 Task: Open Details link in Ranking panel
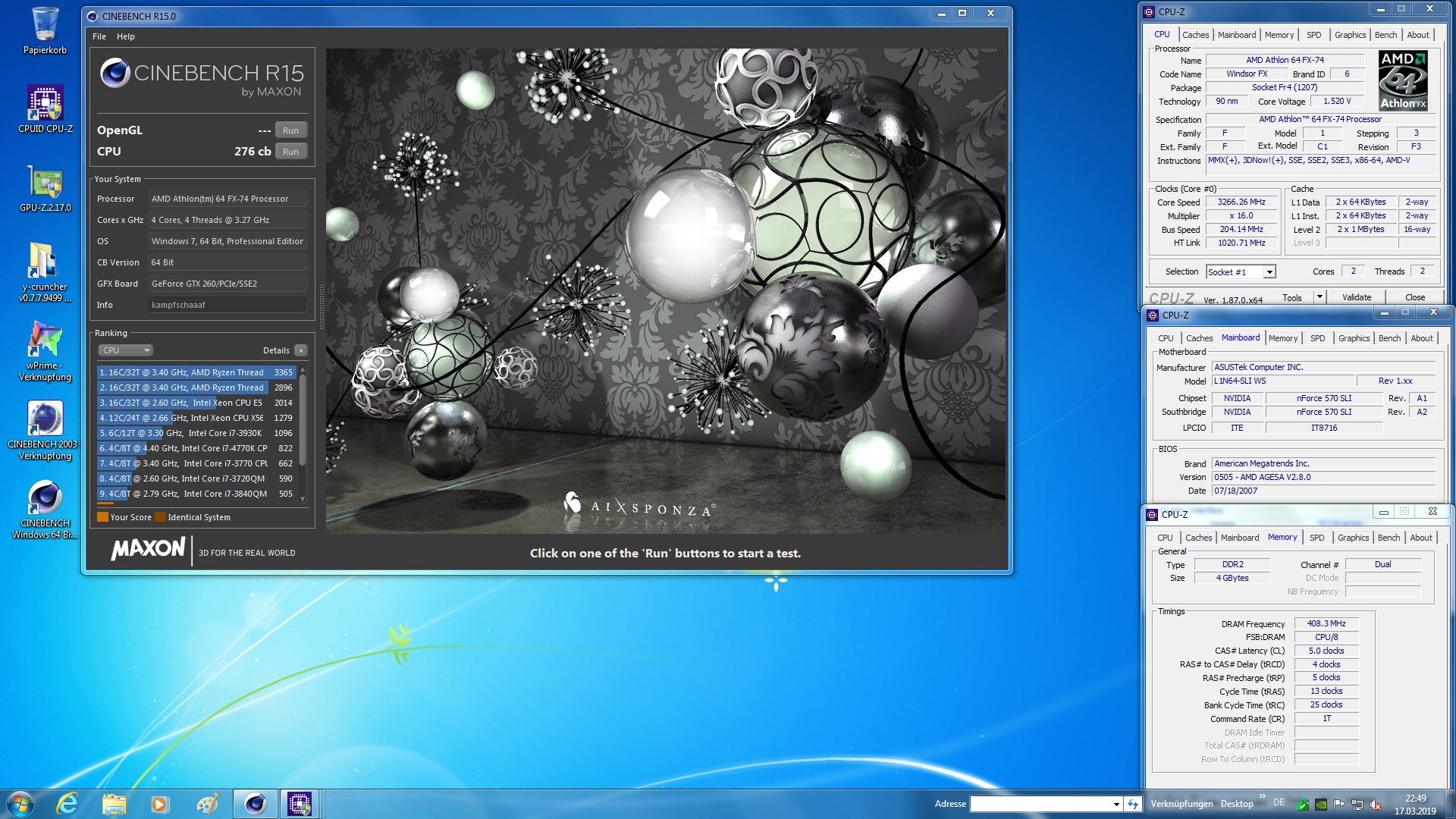click(x=276, y=350)
